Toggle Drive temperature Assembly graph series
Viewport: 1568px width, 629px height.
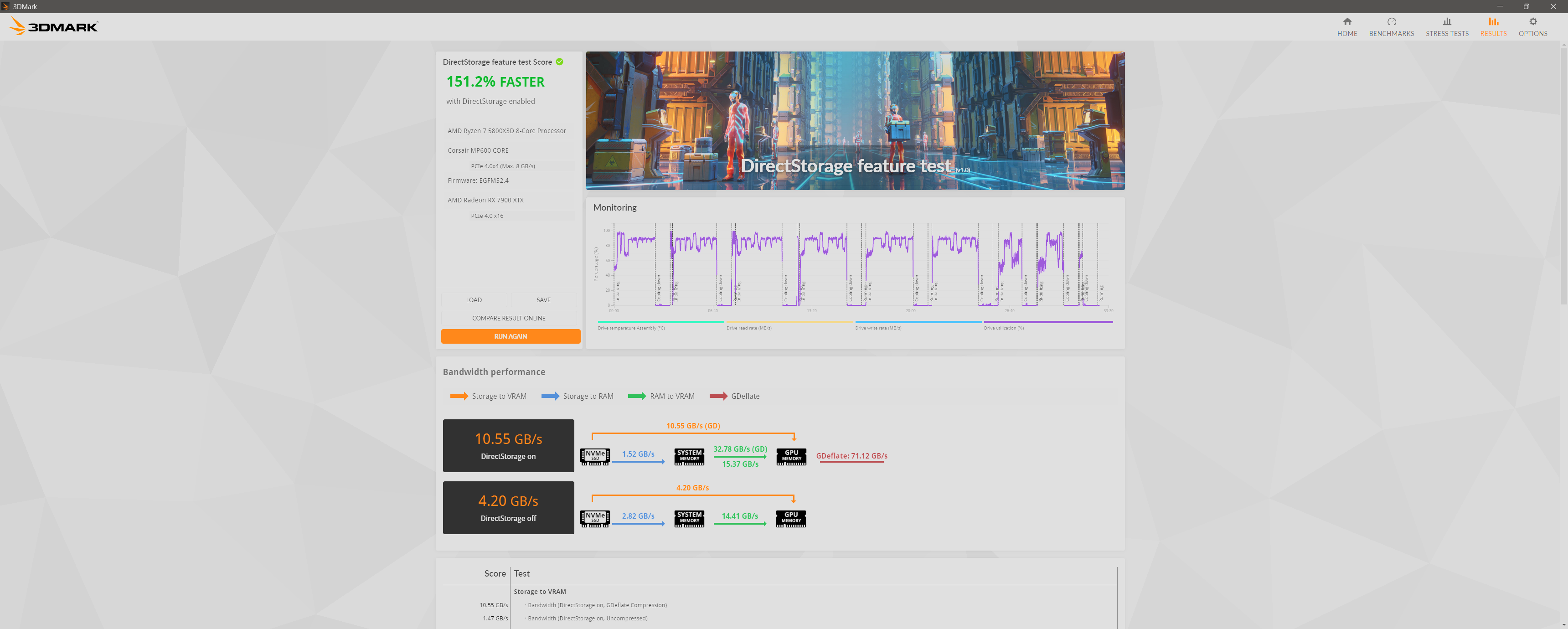(x=660, y=325)
